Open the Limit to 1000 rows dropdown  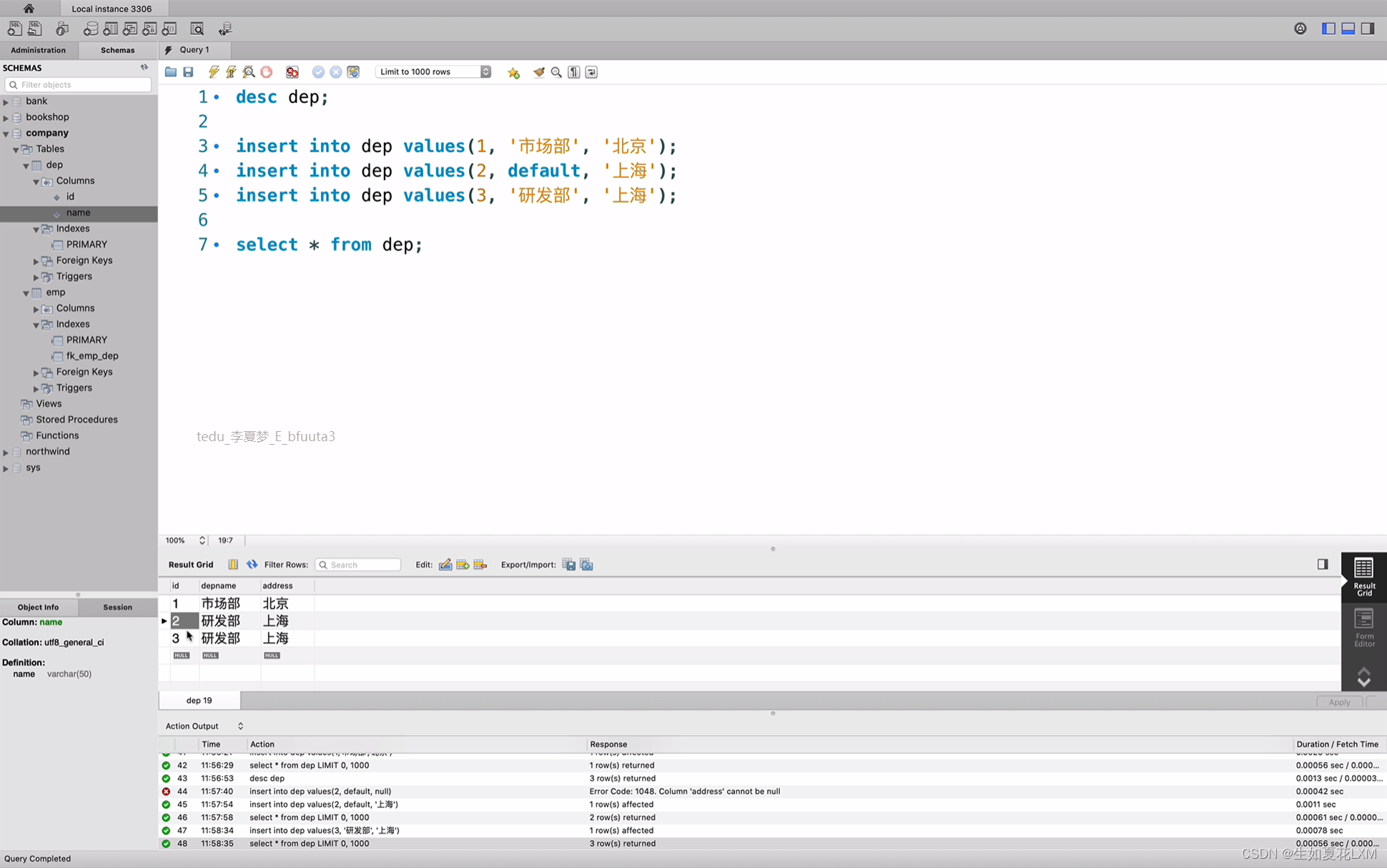point(433,72)
